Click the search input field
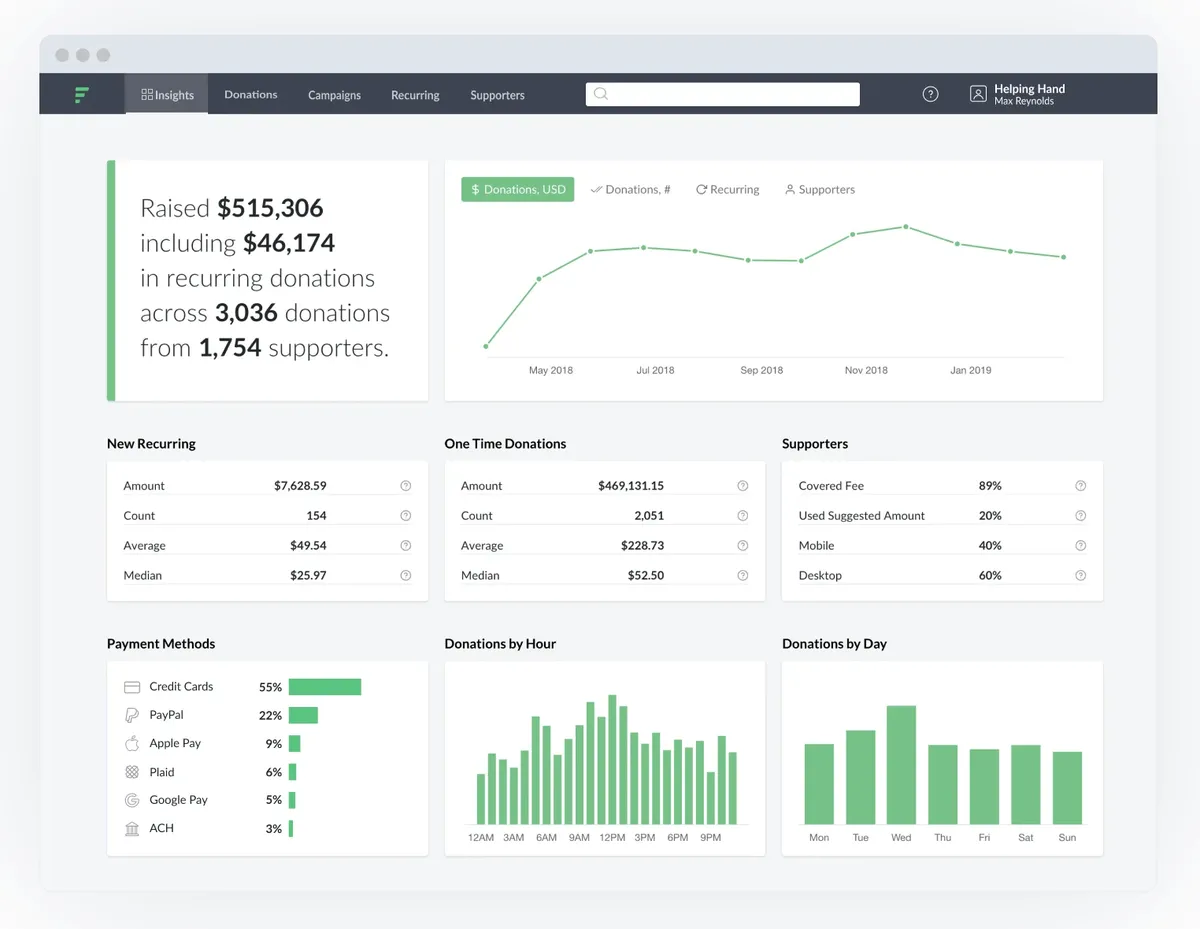 (722, 94)
